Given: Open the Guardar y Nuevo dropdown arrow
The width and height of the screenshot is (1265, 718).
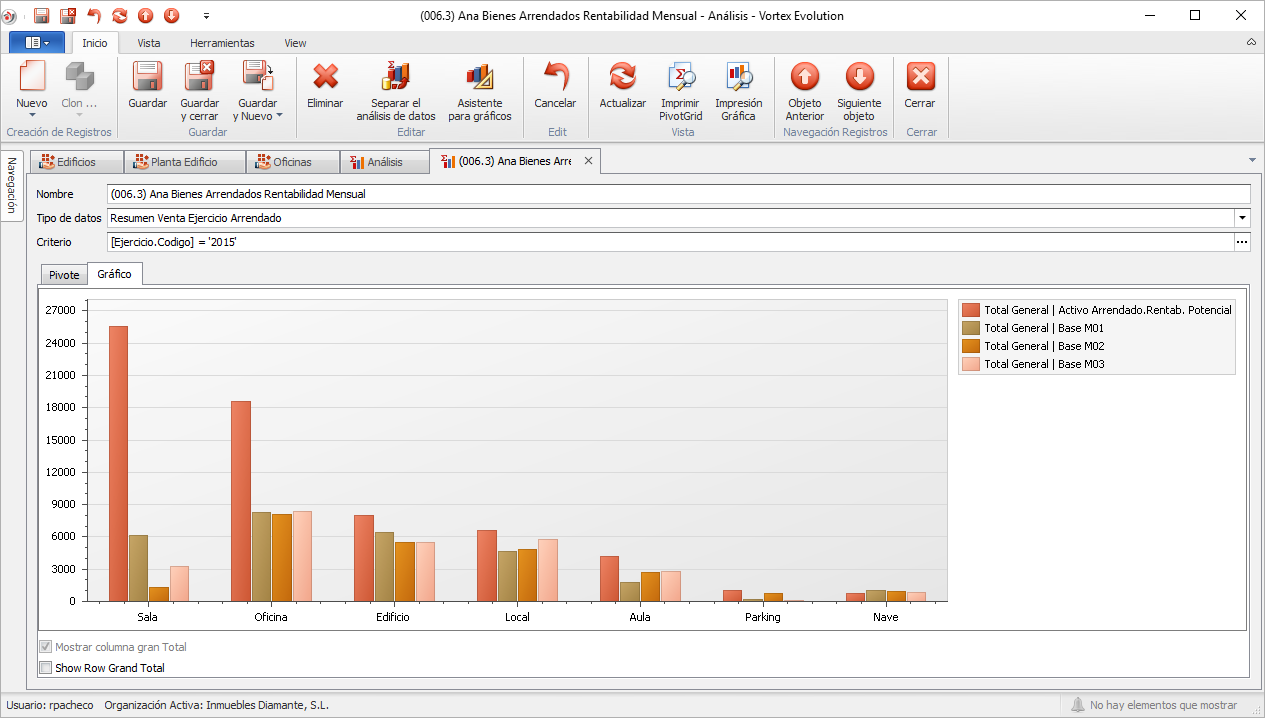Looking at the screenshot, I should (279, 116).
